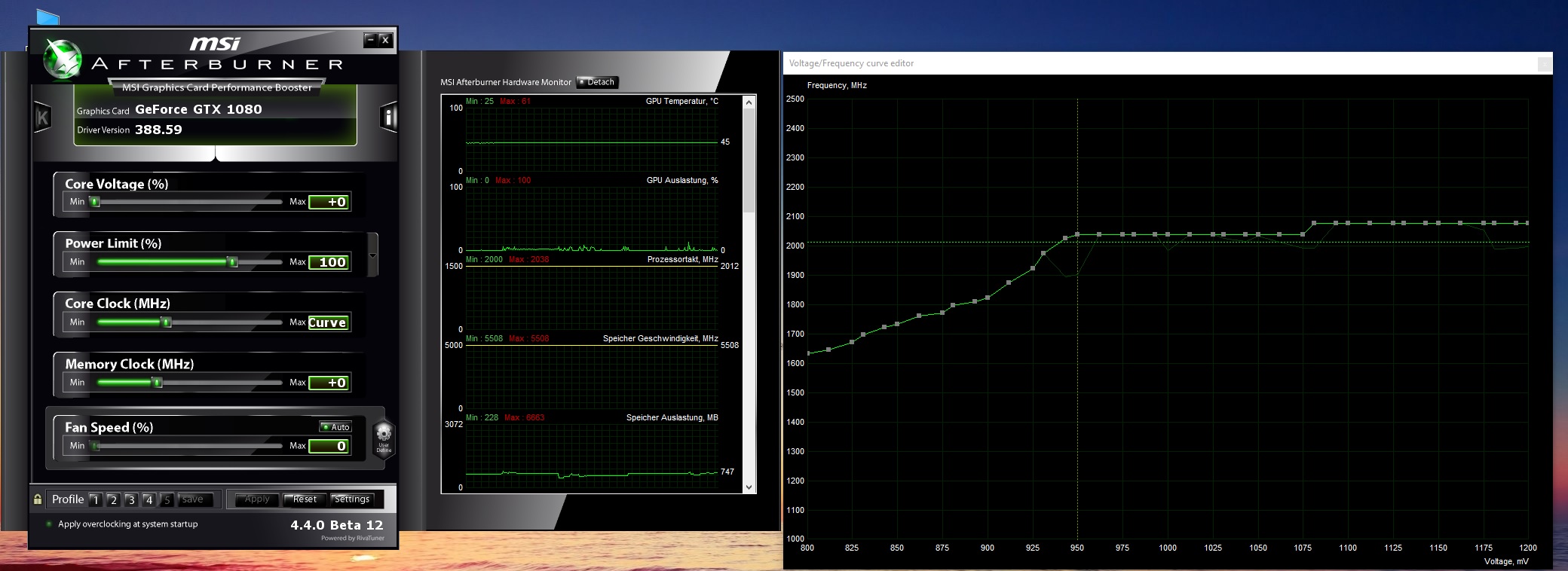The width and height of the screenshot is (1568, 571).
Task: Open the Afterburner Settings dialog
Action: pos(352,499)
